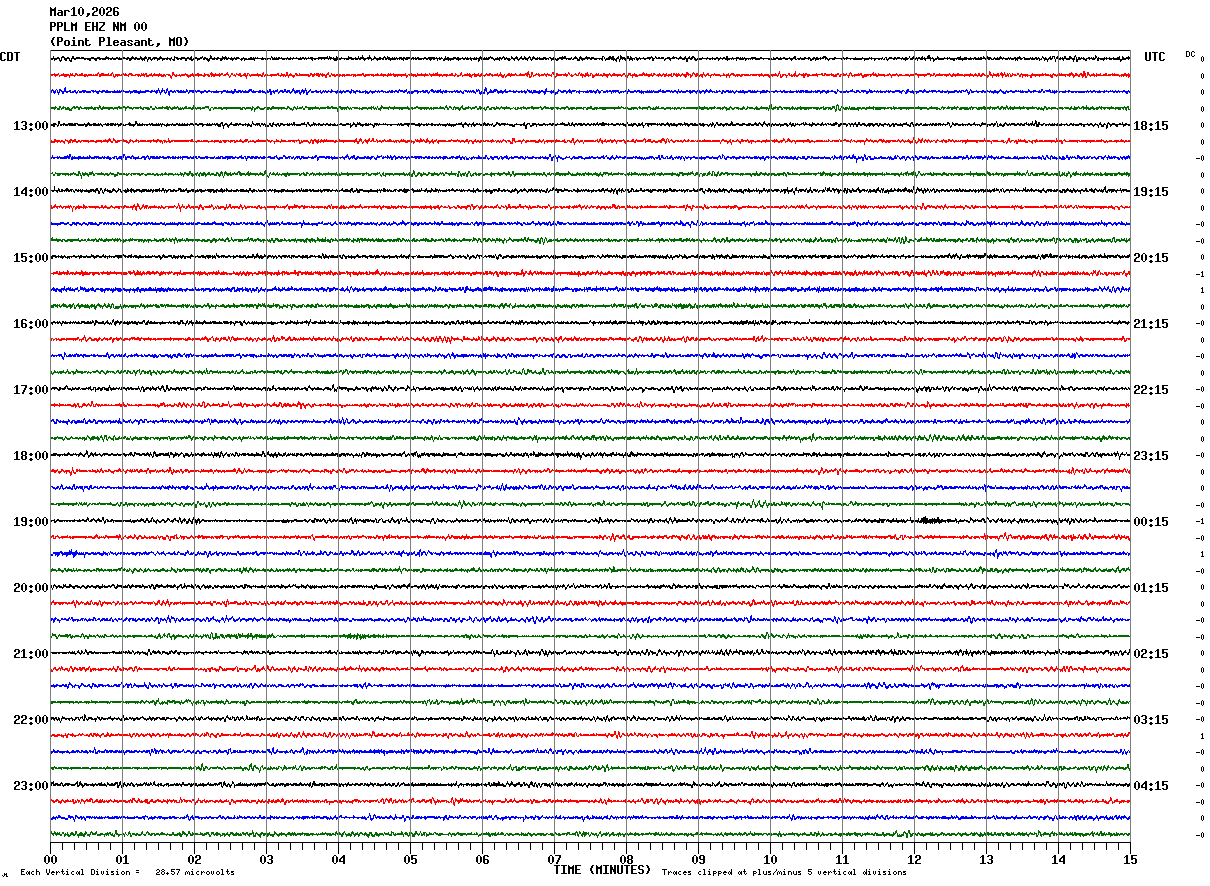Click the 18:15 UTC time label
1210x886 pixels.
[1151, 126]
